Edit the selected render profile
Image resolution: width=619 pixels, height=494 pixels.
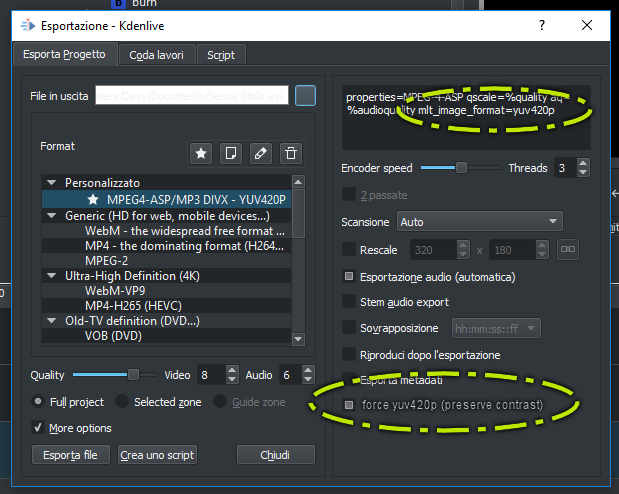click(x=261, y=153)
